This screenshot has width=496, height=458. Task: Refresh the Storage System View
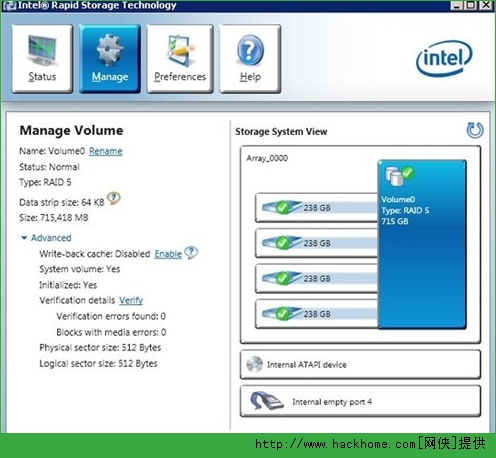point(475,130)
